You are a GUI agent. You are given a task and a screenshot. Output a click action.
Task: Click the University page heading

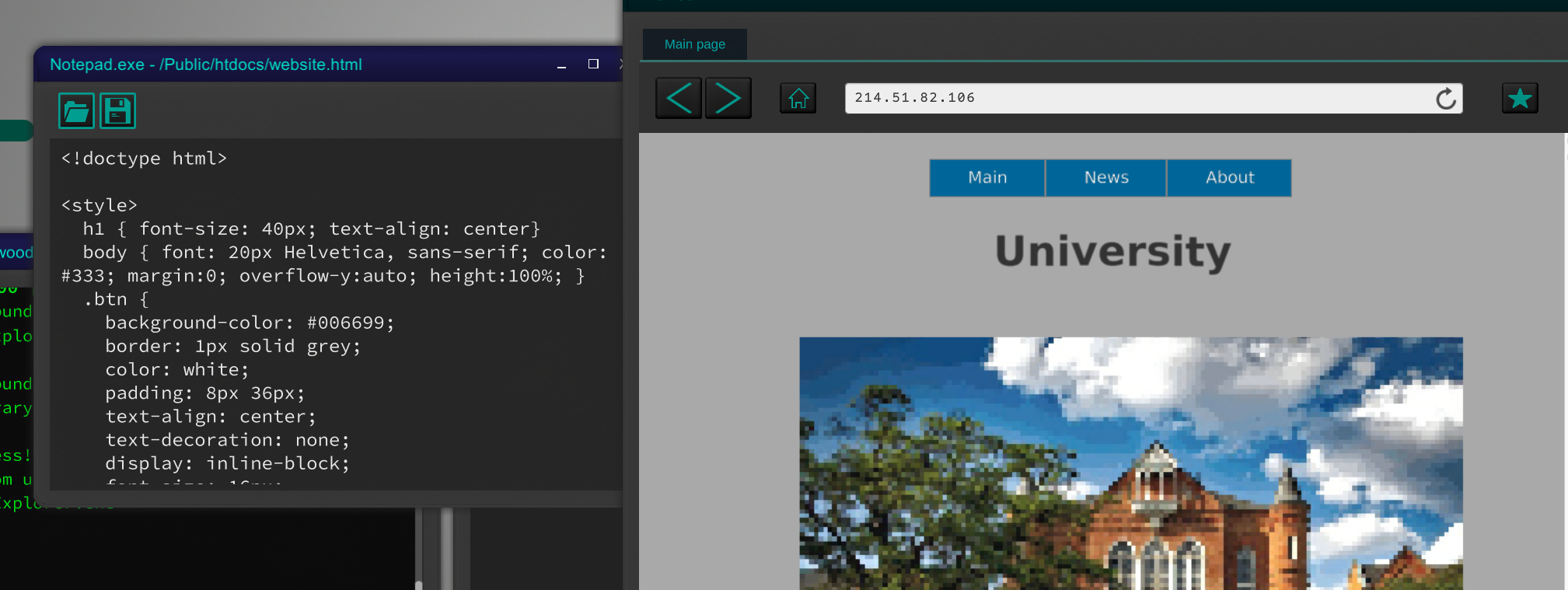pyautogui.click(x=1112, y=252)
